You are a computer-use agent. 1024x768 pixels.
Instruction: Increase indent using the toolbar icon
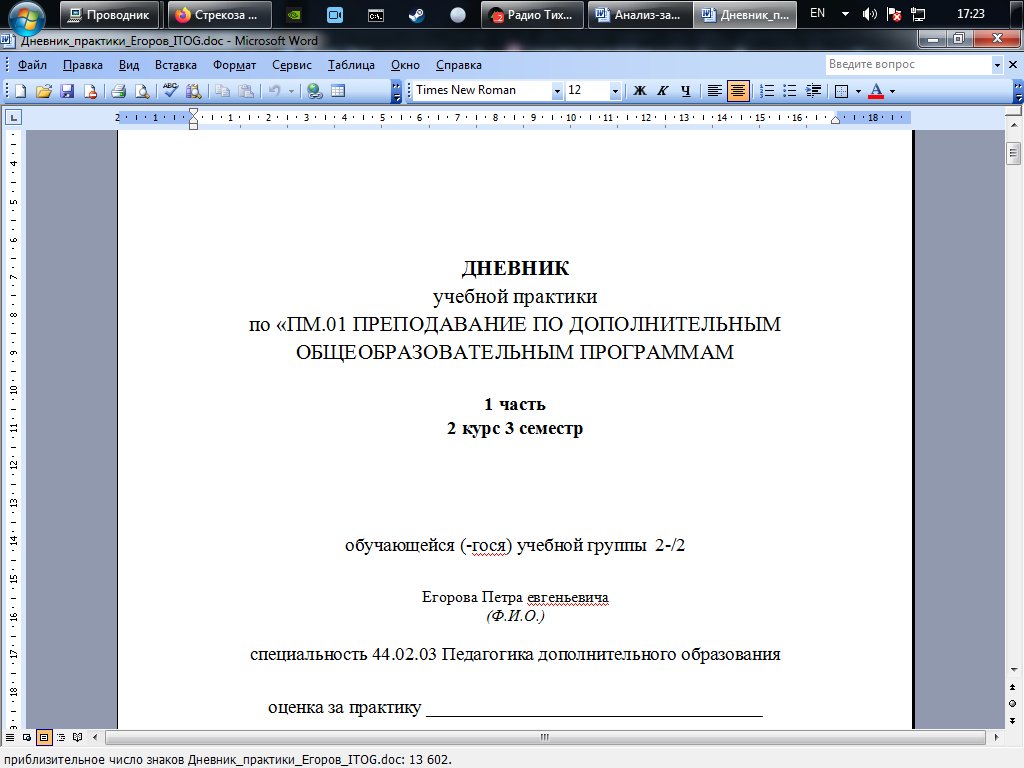[814, 91]
